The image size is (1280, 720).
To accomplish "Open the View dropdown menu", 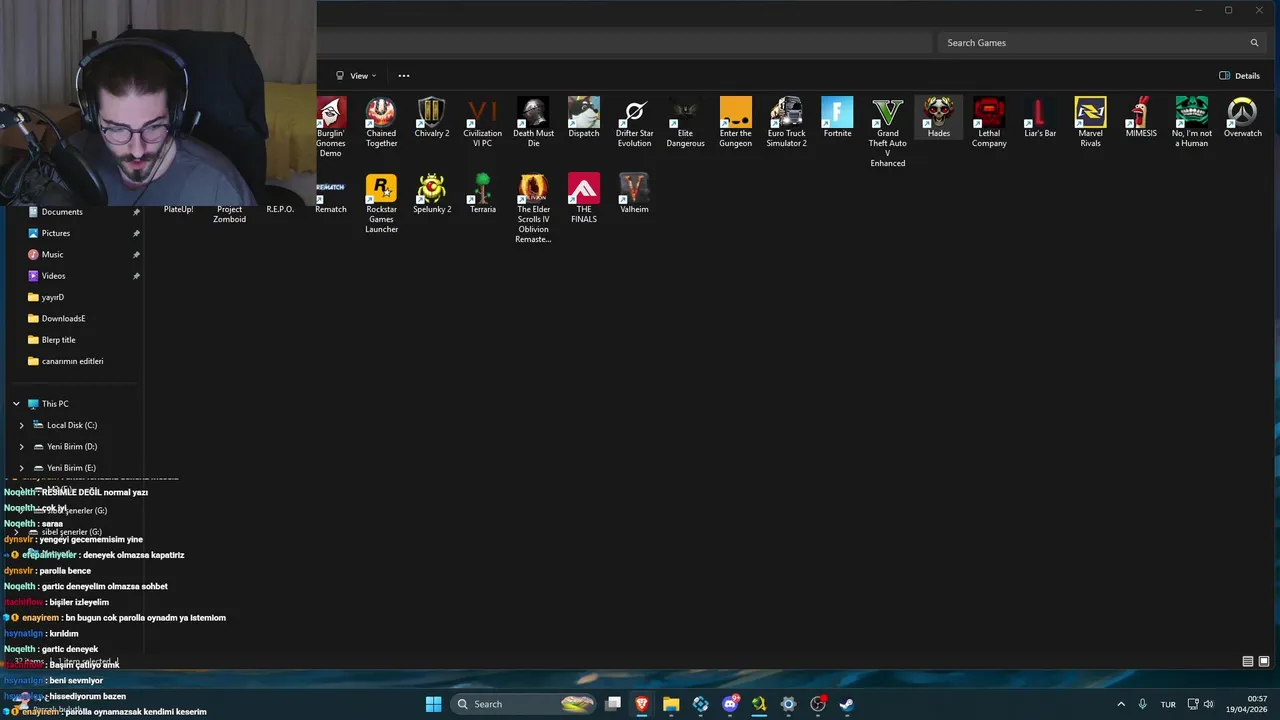I will click(x=357, y=76).
